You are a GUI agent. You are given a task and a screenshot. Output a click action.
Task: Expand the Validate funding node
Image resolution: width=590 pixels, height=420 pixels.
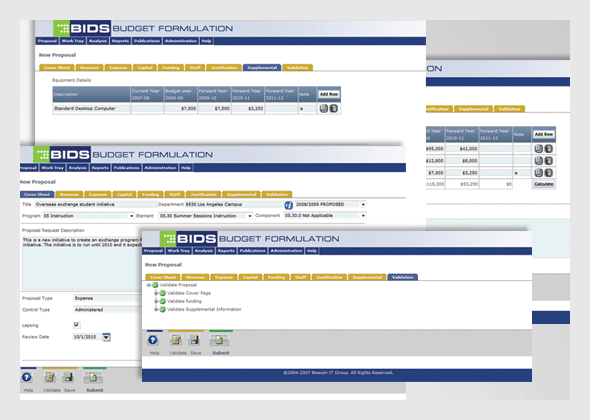[x=156, y=301]
